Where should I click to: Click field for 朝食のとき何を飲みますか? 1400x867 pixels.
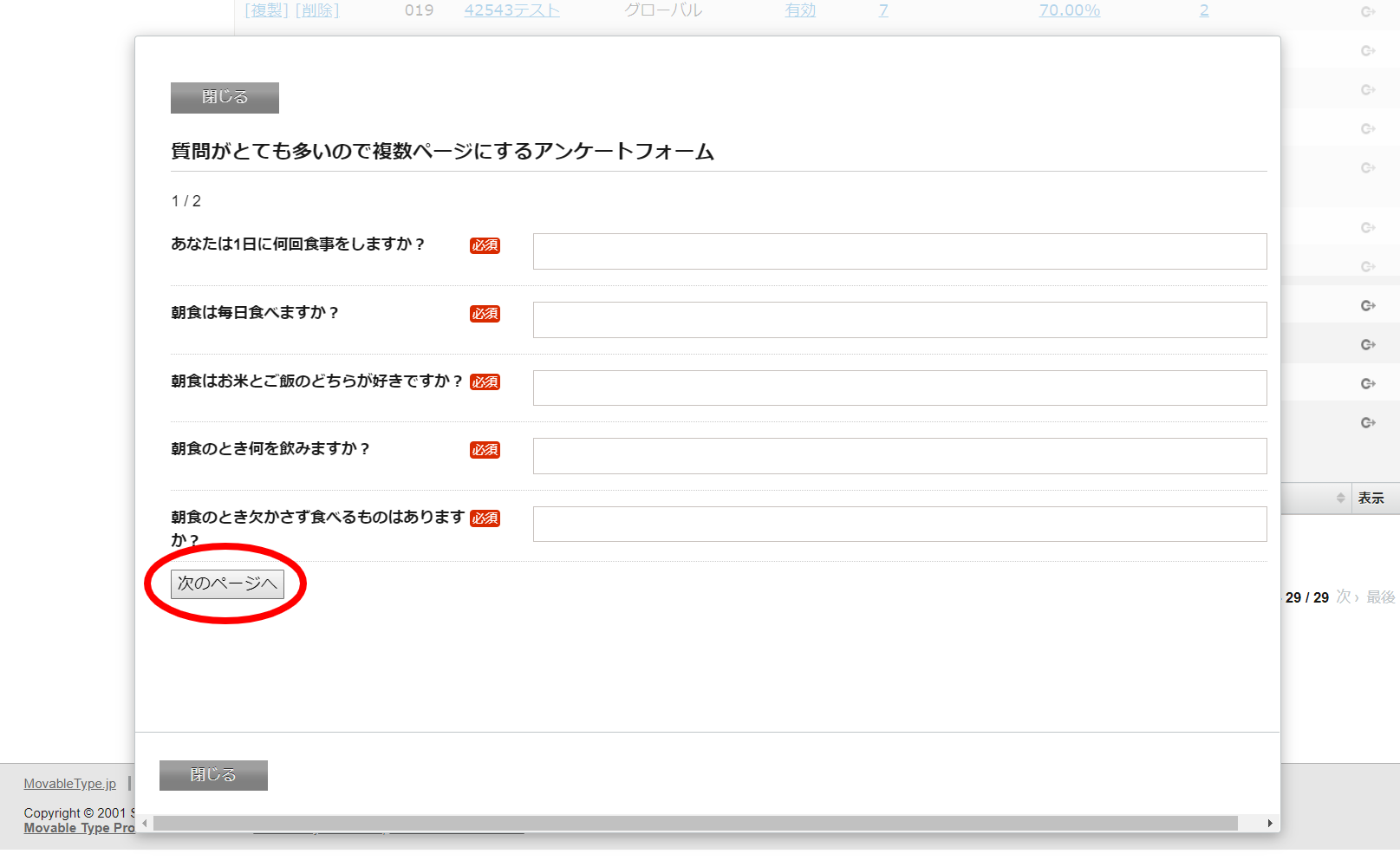point(899,456)
